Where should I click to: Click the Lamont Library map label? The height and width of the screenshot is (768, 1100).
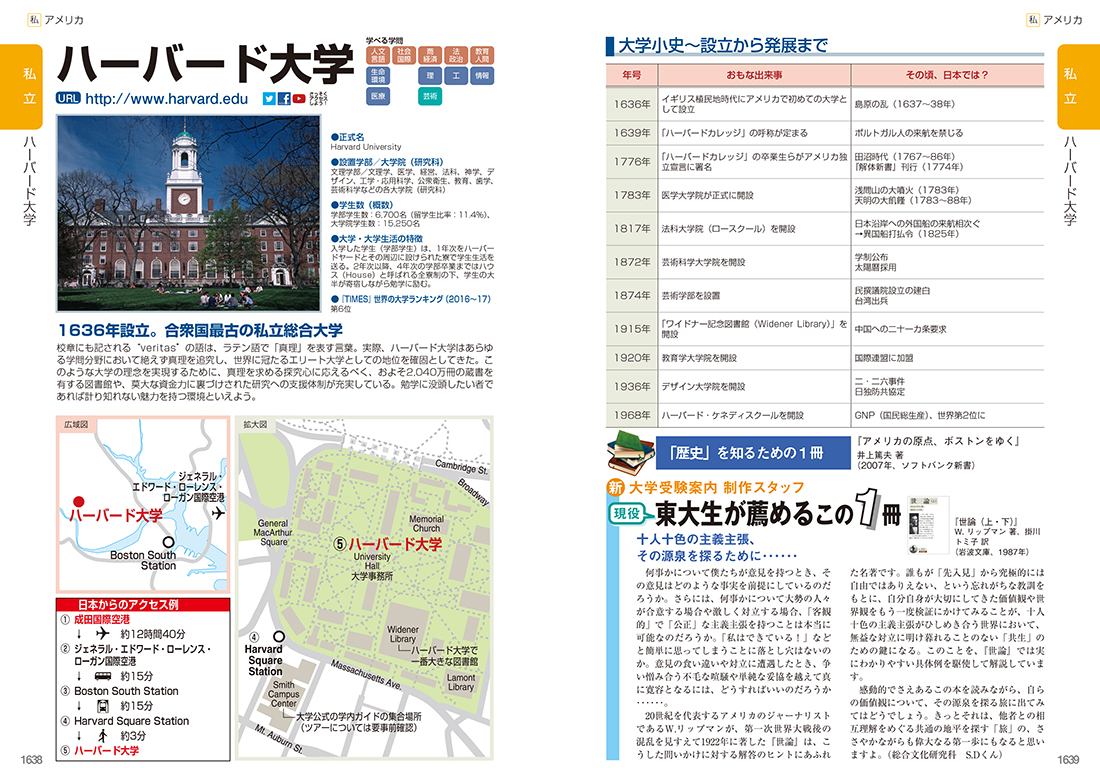pyautogui.click(x=461, y=682)
